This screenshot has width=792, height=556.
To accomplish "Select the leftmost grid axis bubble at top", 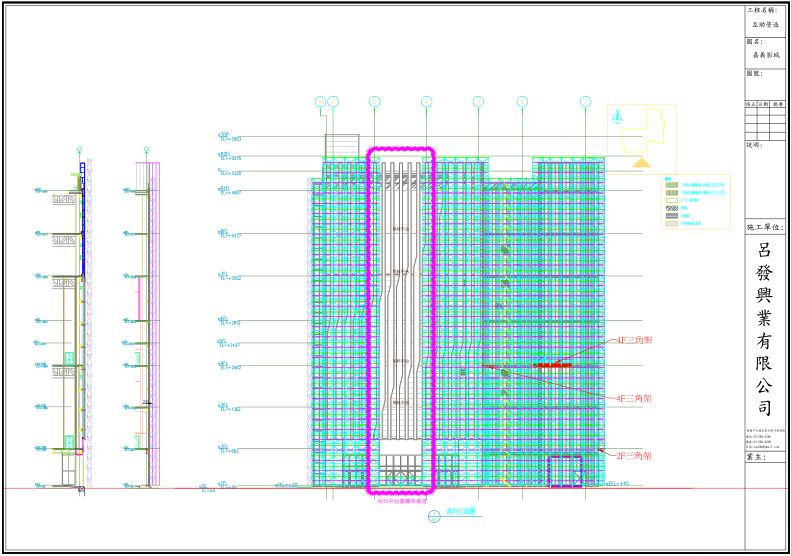I will tap(321, 101).
